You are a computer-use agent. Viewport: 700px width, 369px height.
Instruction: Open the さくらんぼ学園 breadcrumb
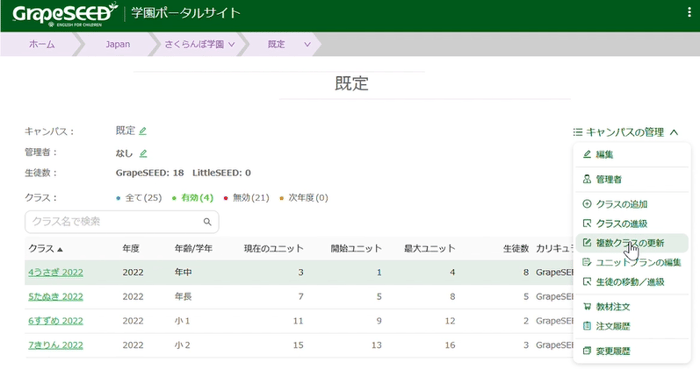194,44
